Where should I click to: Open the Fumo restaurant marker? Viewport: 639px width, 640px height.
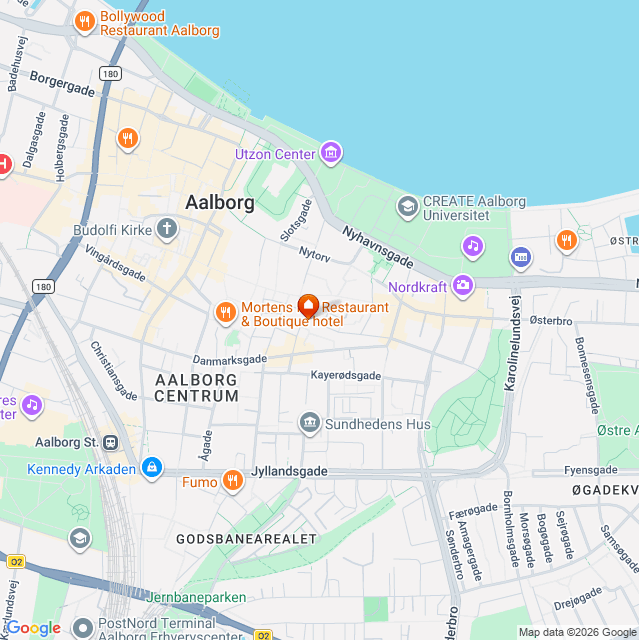[233, 480]
